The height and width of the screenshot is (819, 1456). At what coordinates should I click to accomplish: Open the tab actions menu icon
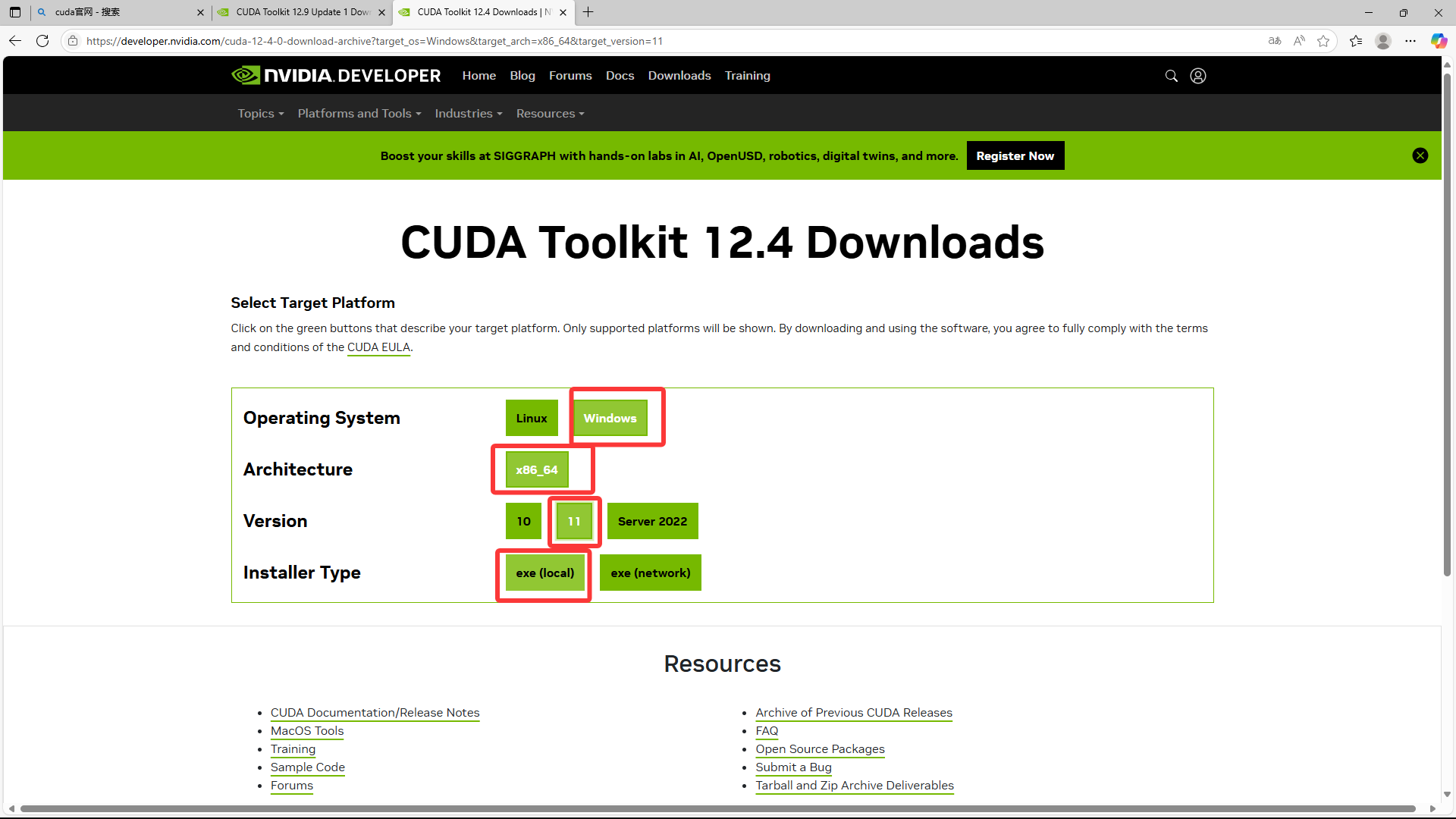[15, 12]
